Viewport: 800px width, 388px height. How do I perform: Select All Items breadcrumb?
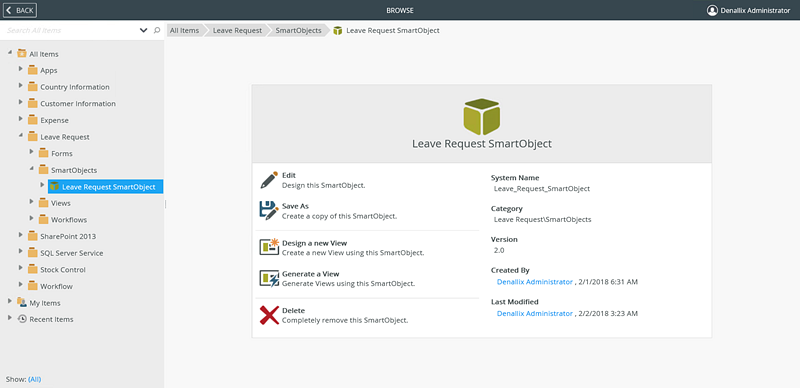[184, 31]
